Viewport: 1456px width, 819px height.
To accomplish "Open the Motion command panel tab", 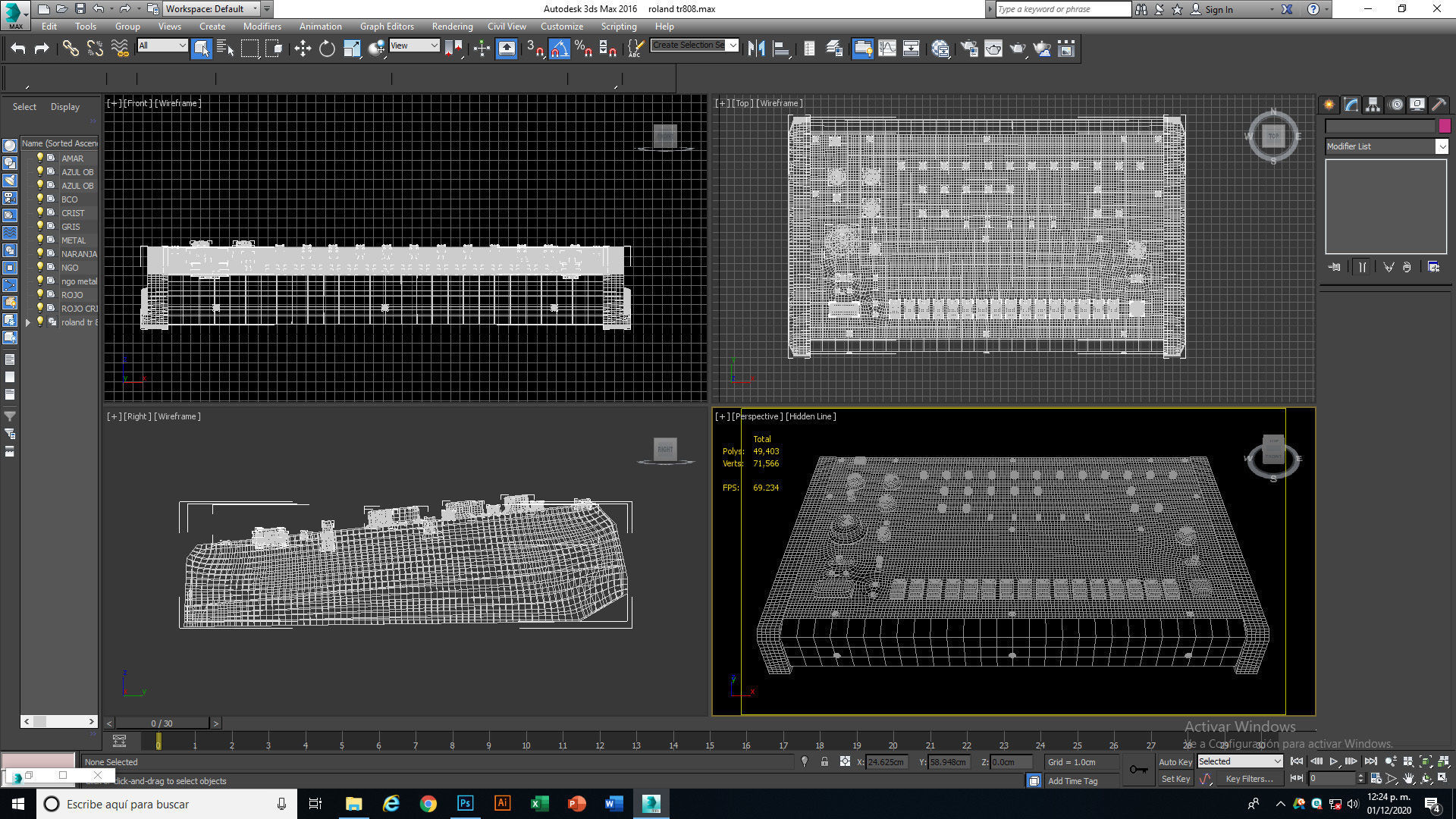I will [x=1395, y=105].
